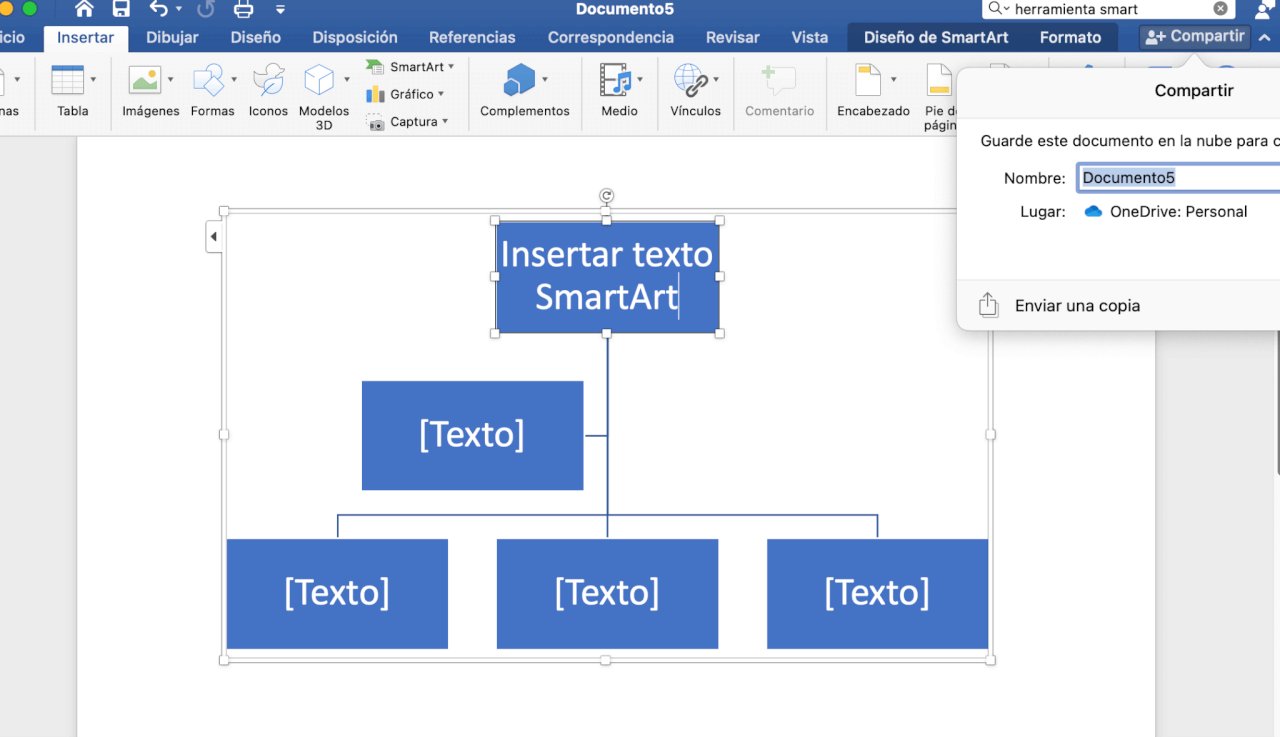
Task: Click the SmartArt rotation handle
Action: [606, 196]
